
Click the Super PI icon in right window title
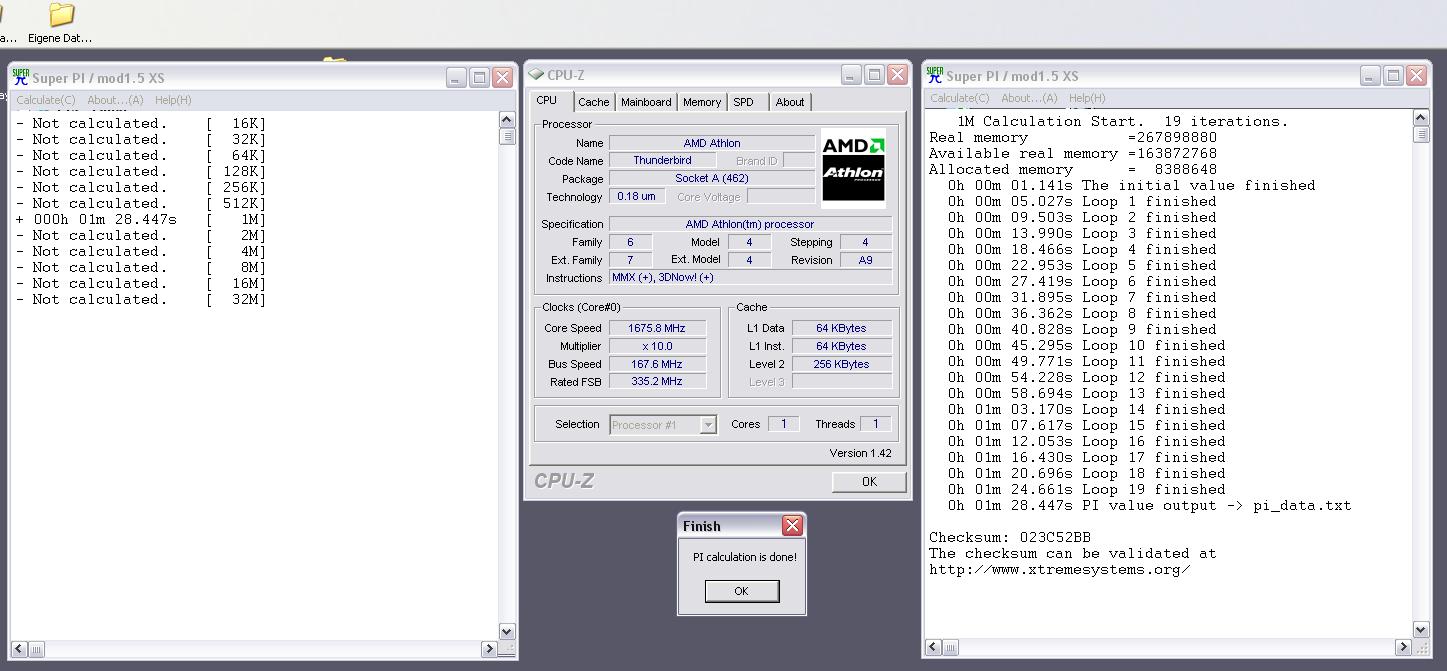(935, 75)
